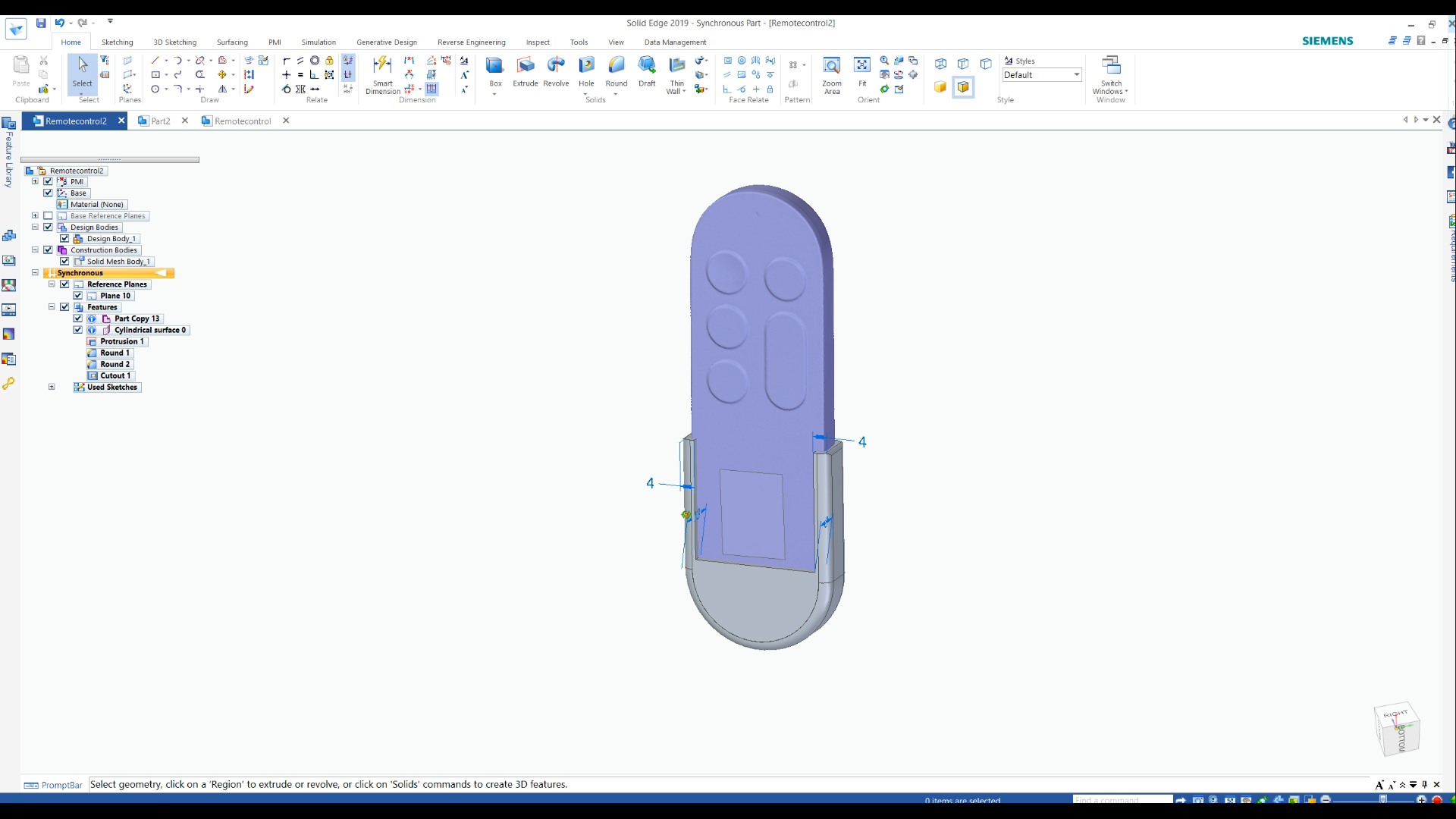Expand the Features tree node
Image resolution: width=1456 pixels, height=819 pixels.
click(x=51, y=307)
